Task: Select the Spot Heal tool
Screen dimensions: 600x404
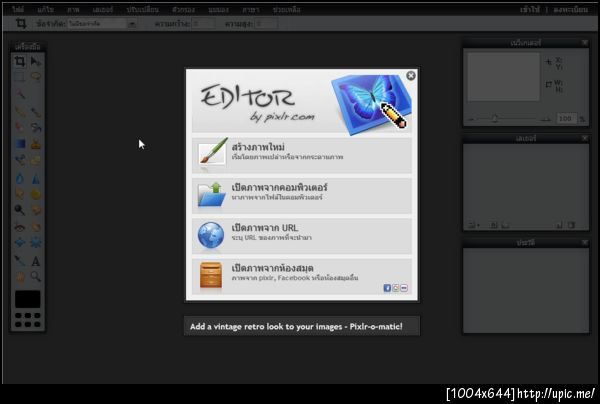Action: [x=36, y=227]
